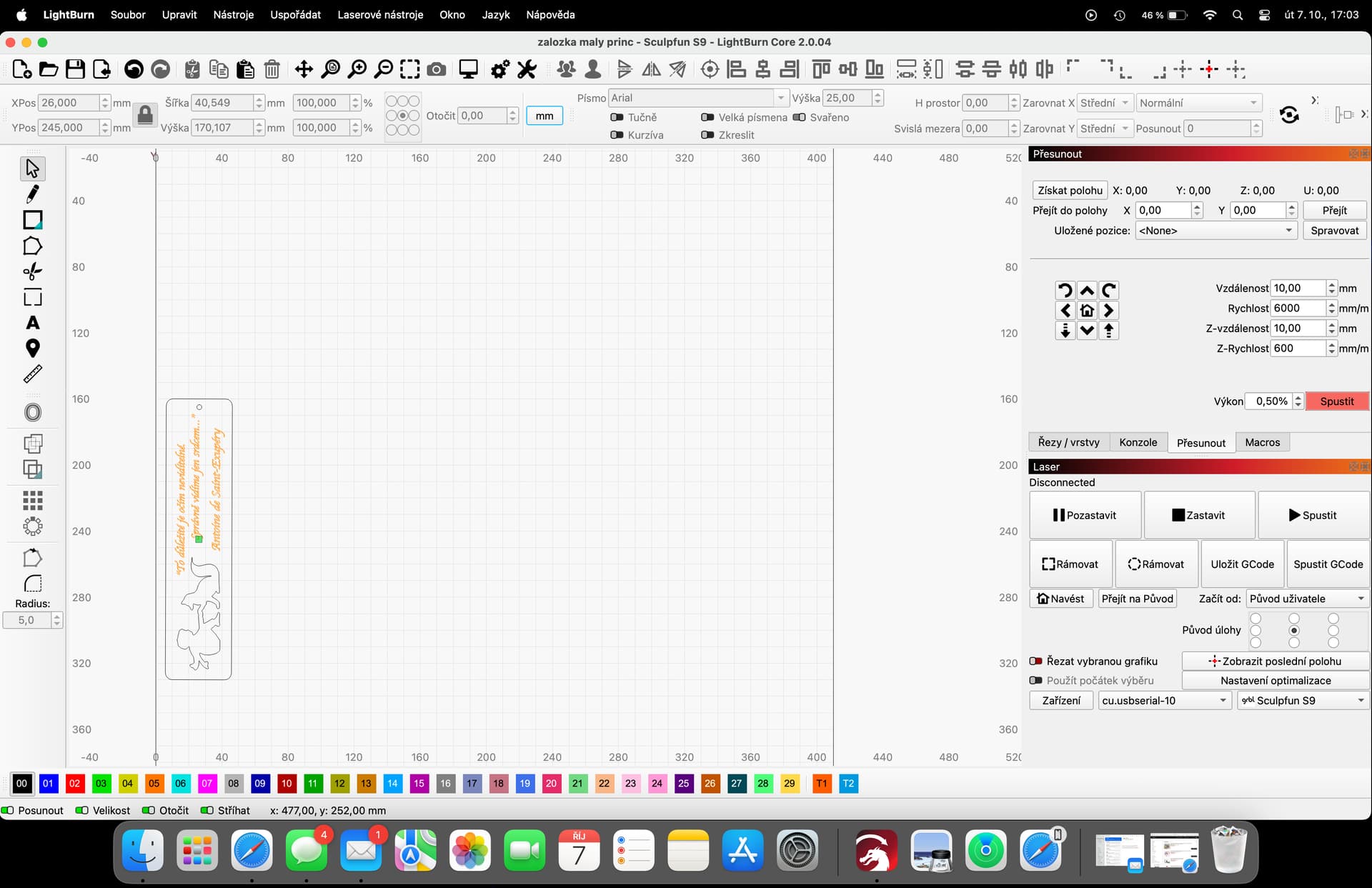Switch to the Konzole tab
The width and height of the screenshot is (1372, 888).
[x=1138, y=442]
